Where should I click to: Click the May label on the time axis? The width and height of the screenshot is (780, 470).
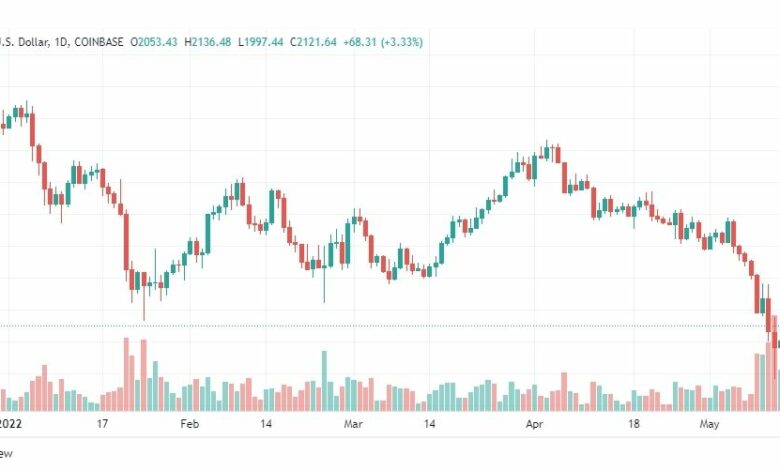(x=709, y=424)
